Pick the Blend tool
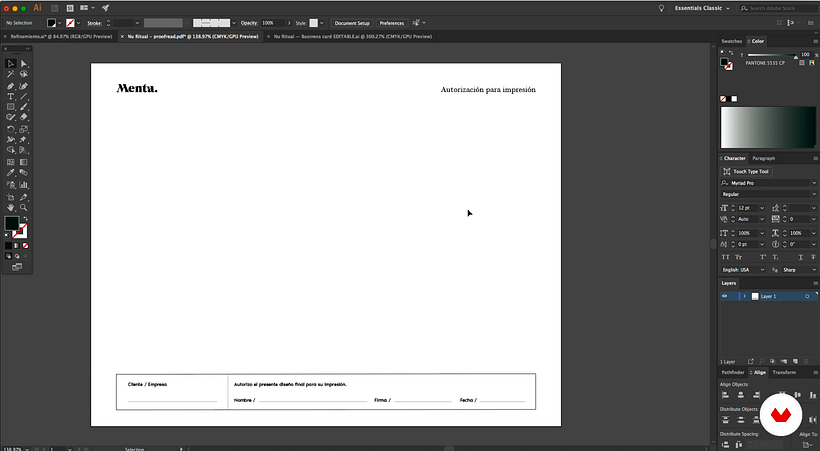Viewport: 820px width, 451px height. [x=24, y=173]
